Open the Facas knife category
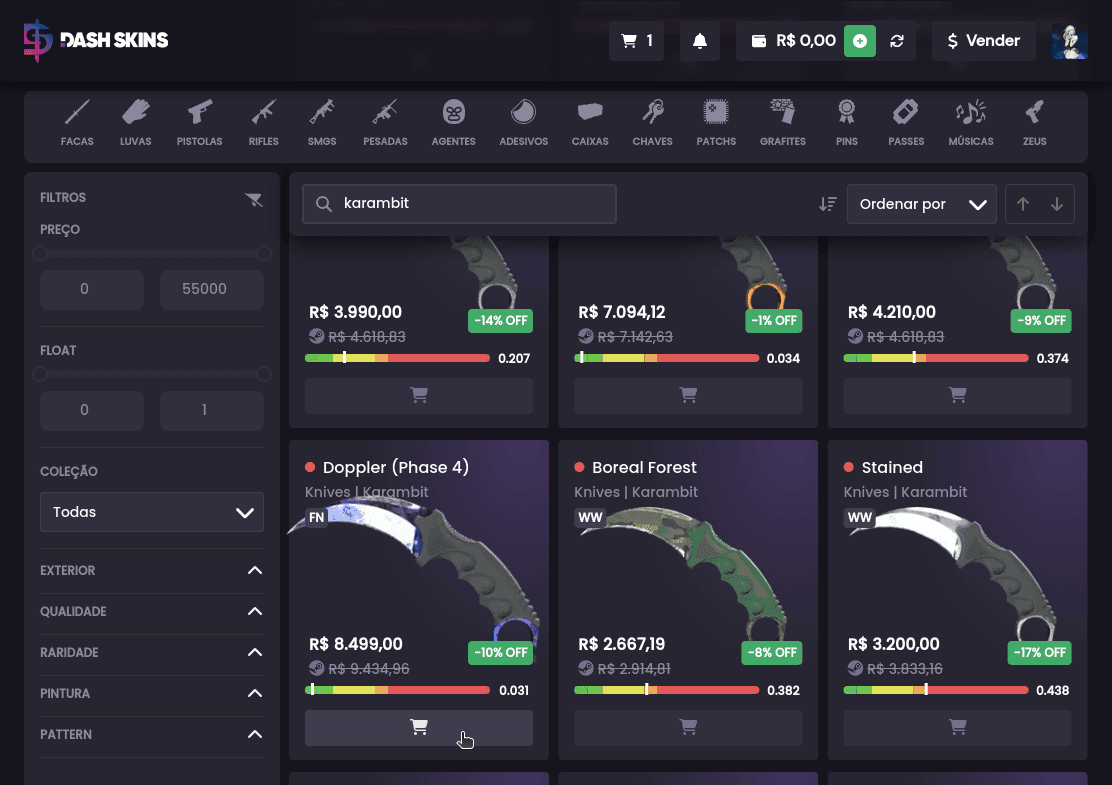The height and width of the screenshot is (785, 1112). [x=77, y=123]
